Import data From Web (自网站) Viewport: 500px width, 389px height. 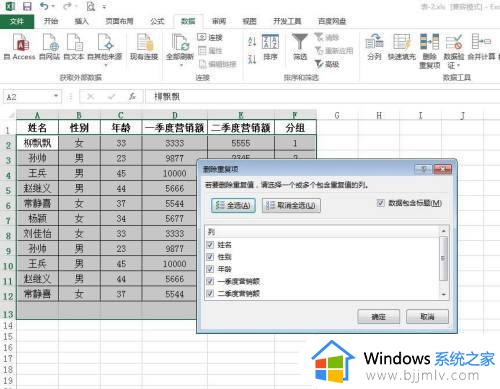click(49, 47)
